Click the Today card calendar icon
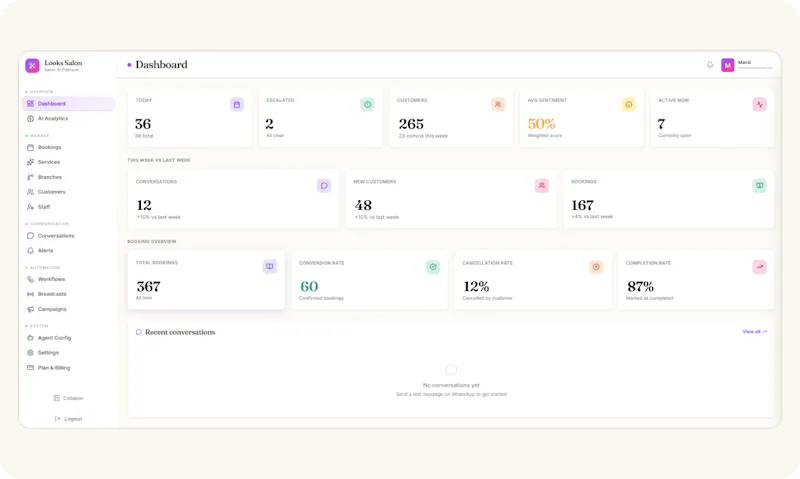The width and height of the screenshot is (800, 479). (x=237, y=105)
